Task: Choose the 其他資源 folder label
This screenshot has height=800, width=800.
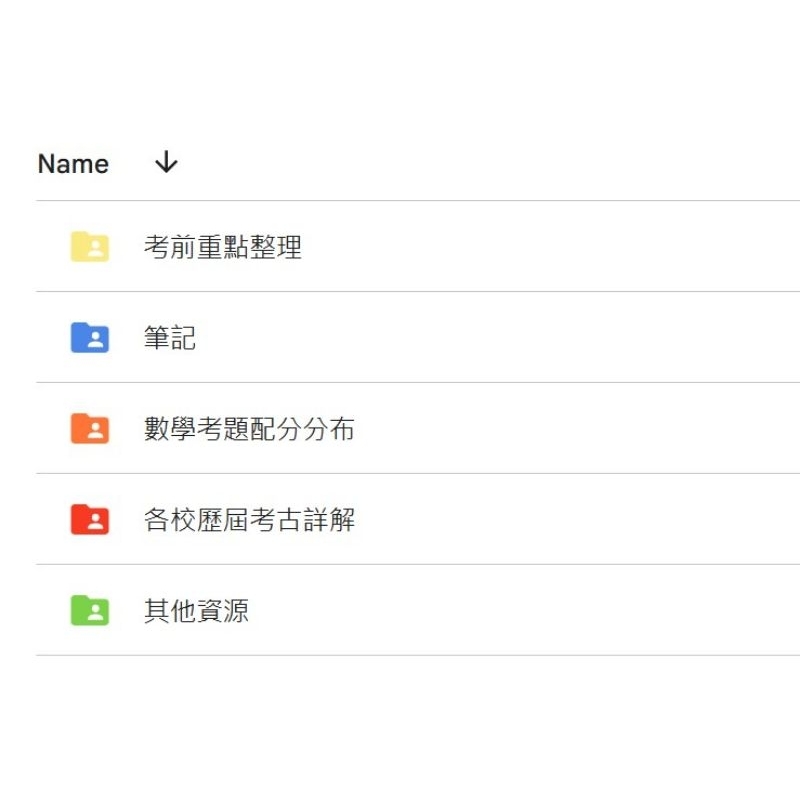Action: [x=196, y=610]
